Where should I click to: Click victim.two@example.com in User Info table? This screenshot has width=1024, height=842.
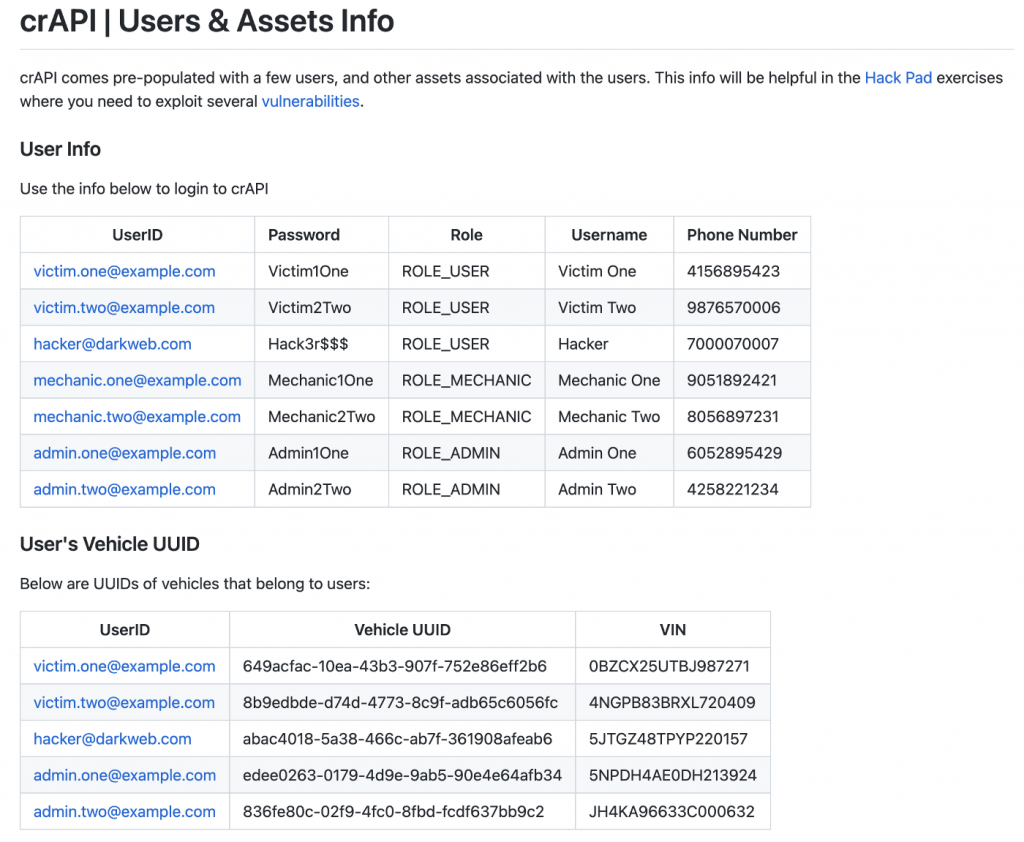(x=124, y=308)
